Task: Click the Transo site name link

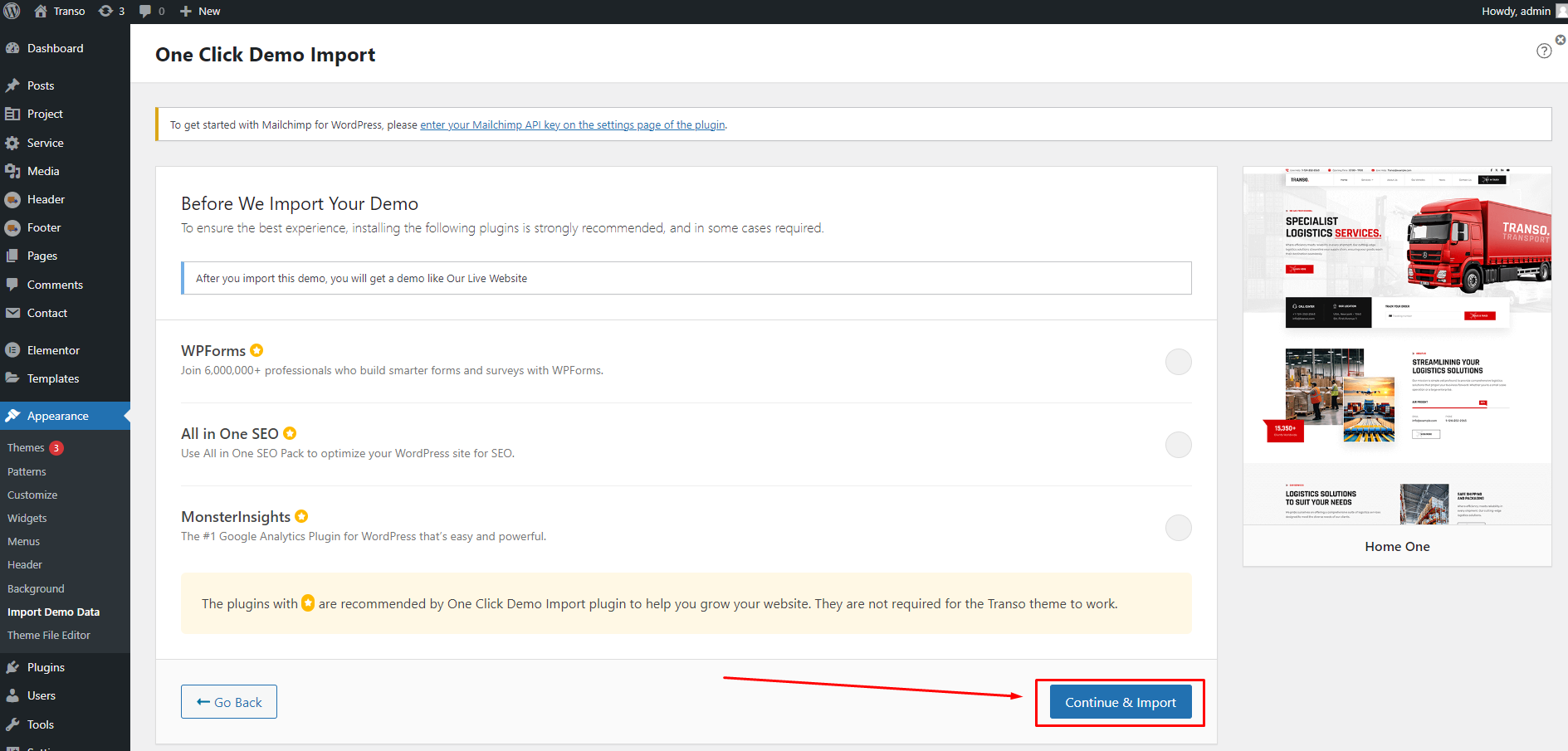Action: point(70,12)
